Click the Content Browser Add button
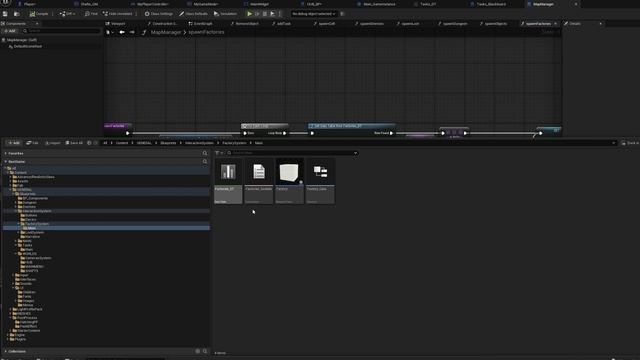The height and width of the screenshot is (360, 640). (x=13, y=143)
